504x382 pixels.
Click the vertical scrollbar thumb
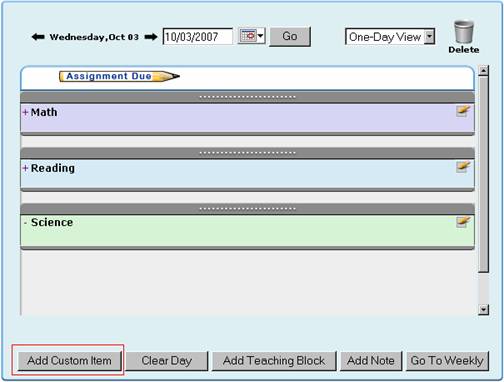pyautogui.click(x=483, y=175)
